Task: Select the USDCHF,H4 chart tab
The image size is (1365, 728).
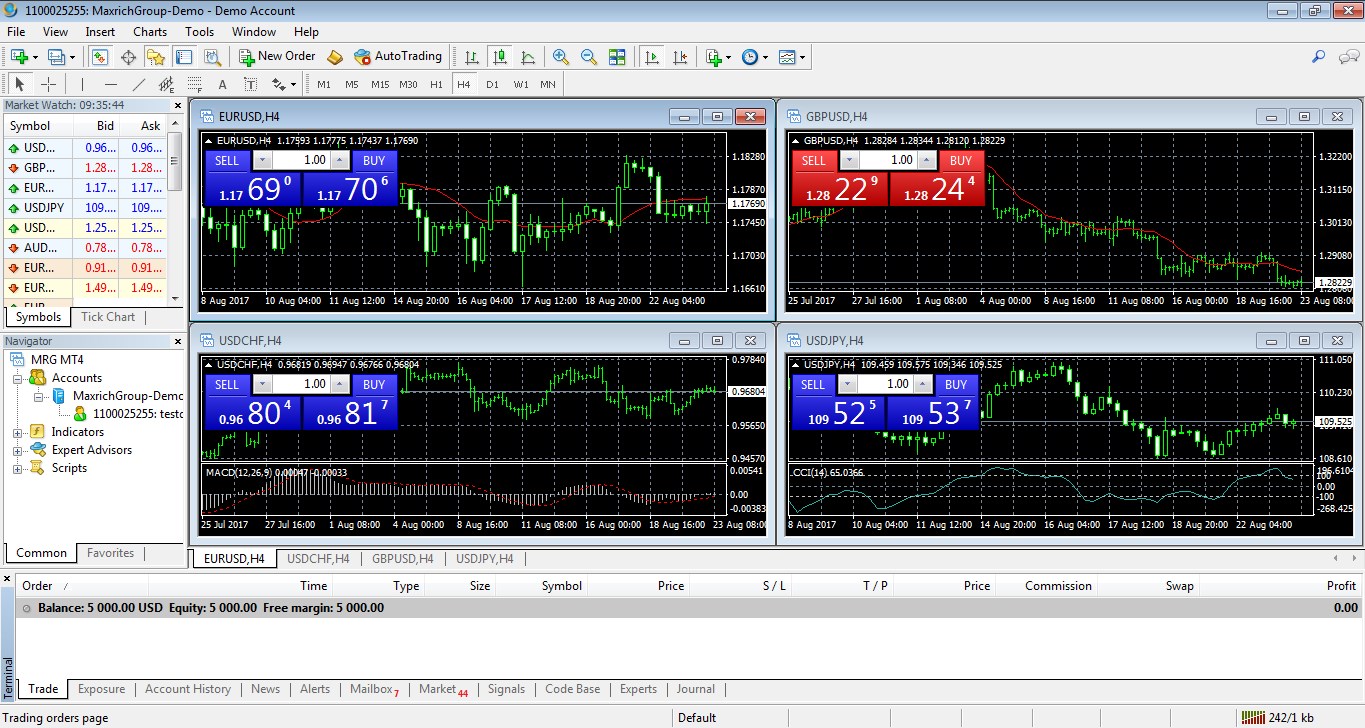Action: click(x=317, y=559)
